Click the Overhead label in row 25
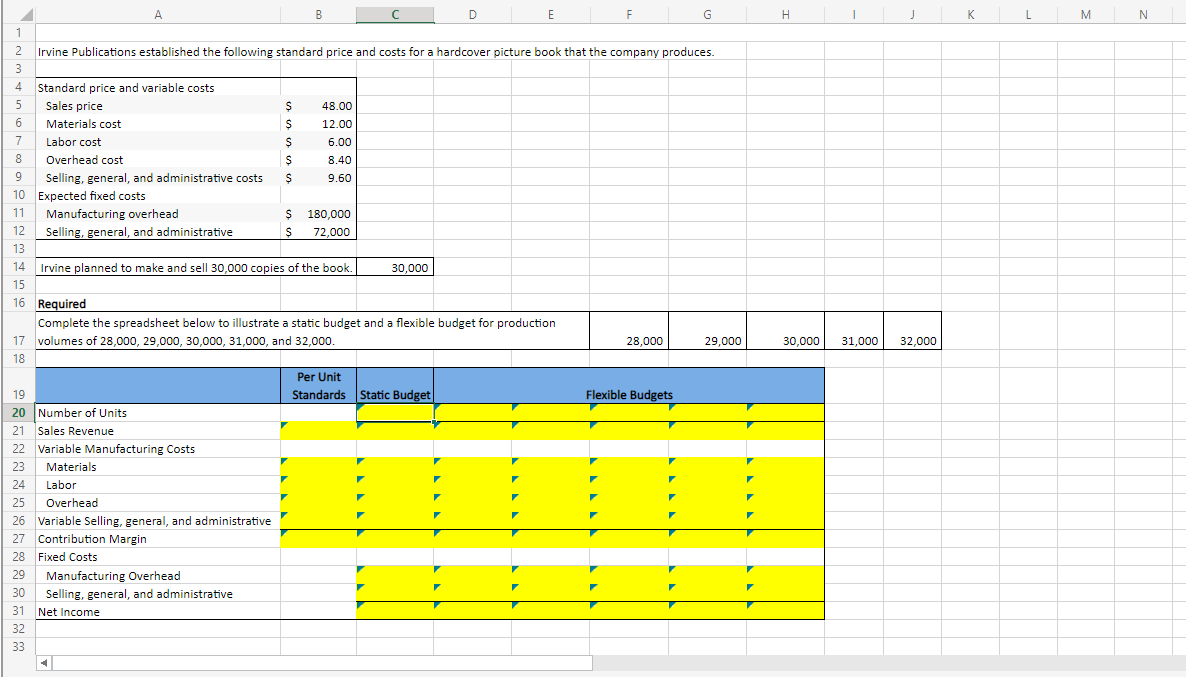Screen dimensions: 1186x677 [72, 503]
